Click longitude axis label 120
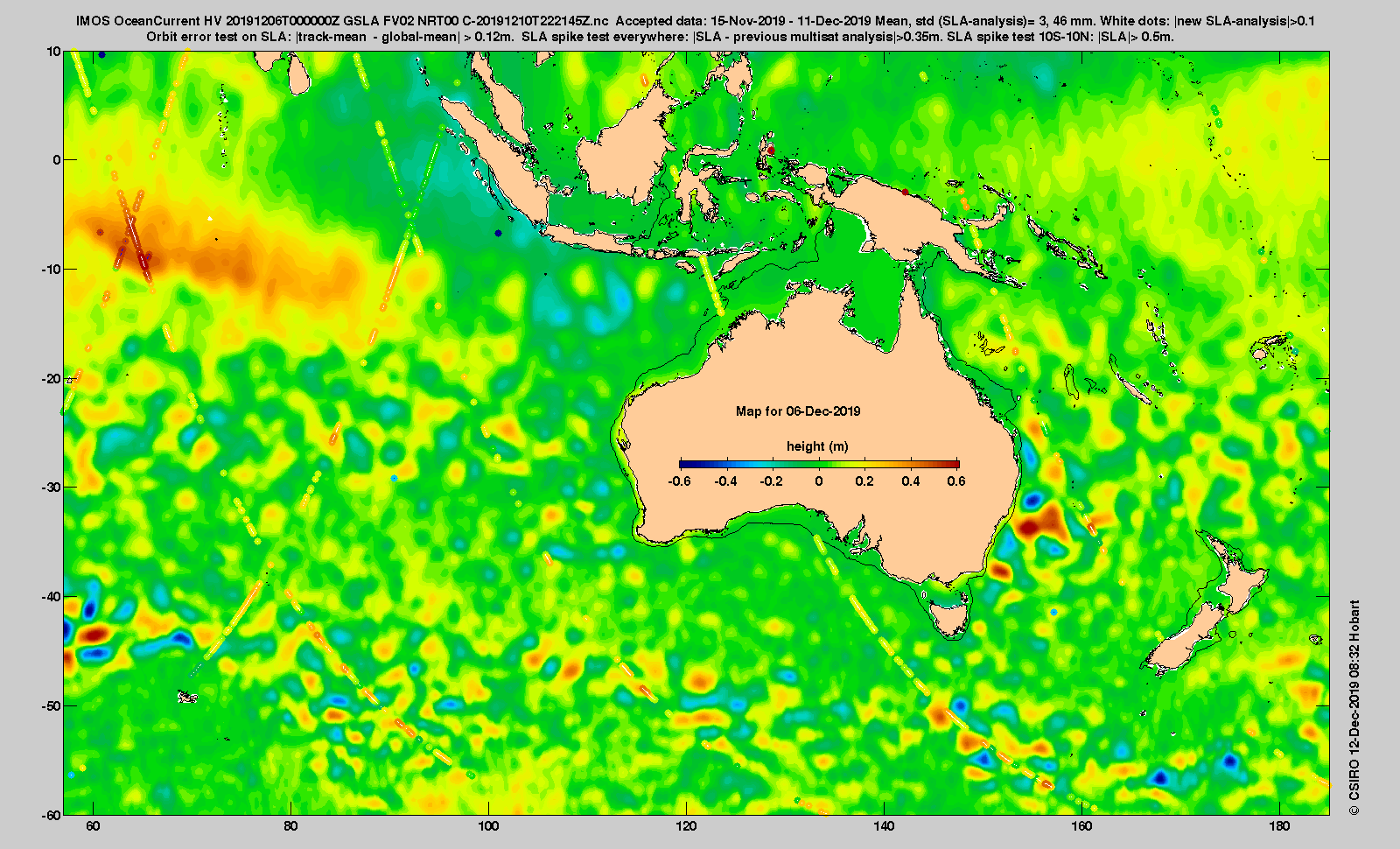This screenshot has height=849, width=1400. pos(687,826)
